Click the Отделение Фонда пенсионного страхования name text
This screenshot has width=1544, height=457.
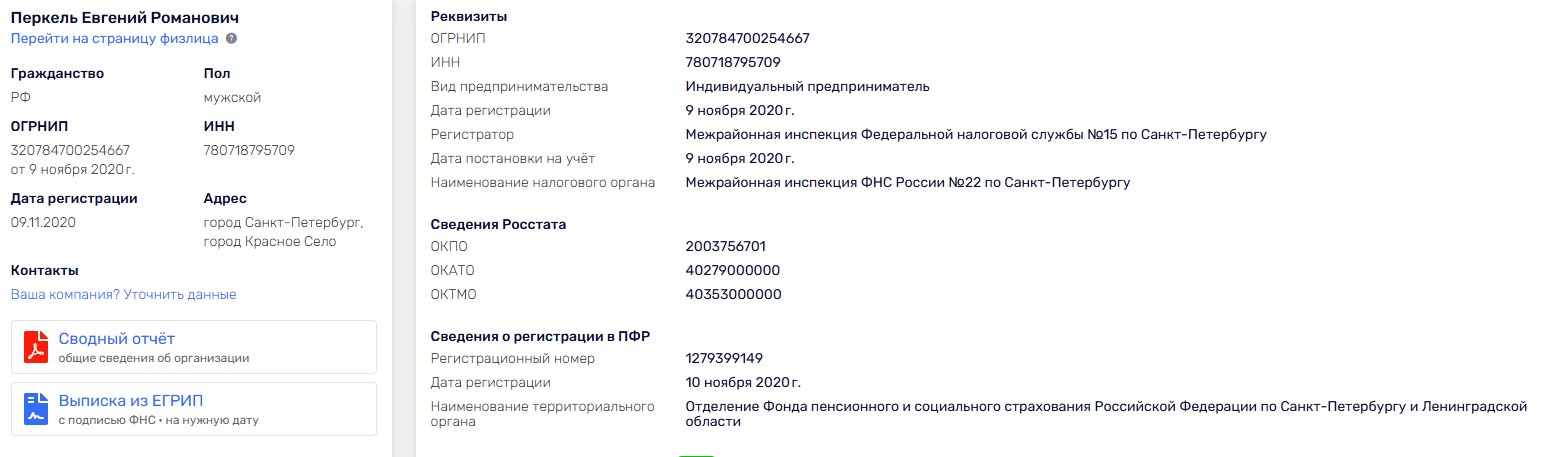click(1105, 407)
